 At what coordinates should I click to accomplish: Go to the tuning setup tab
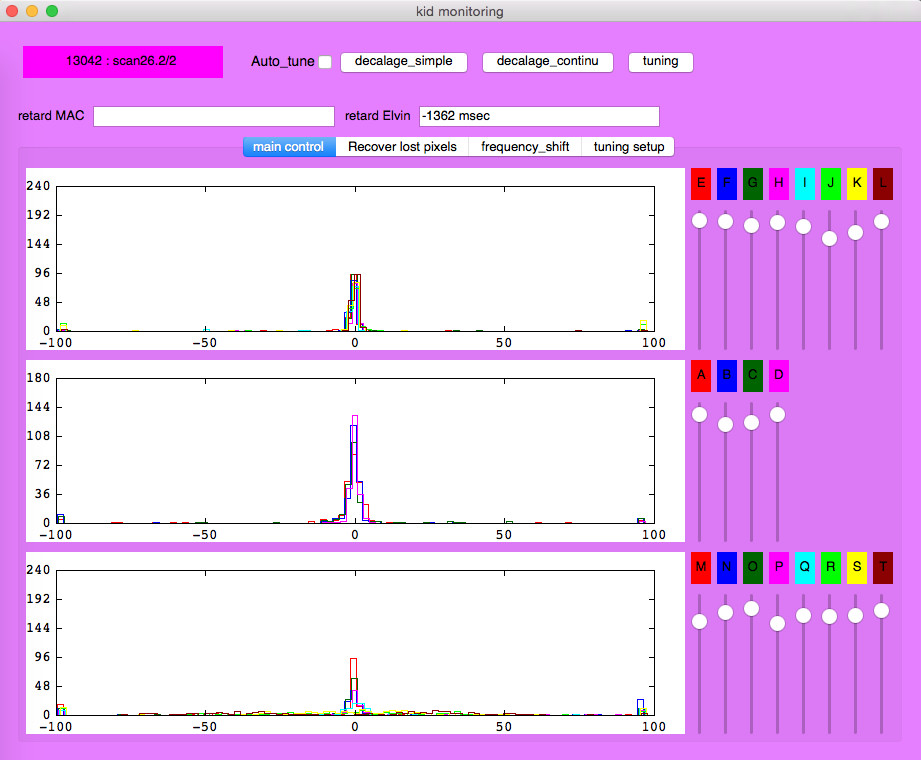click(x=628, y=147)
